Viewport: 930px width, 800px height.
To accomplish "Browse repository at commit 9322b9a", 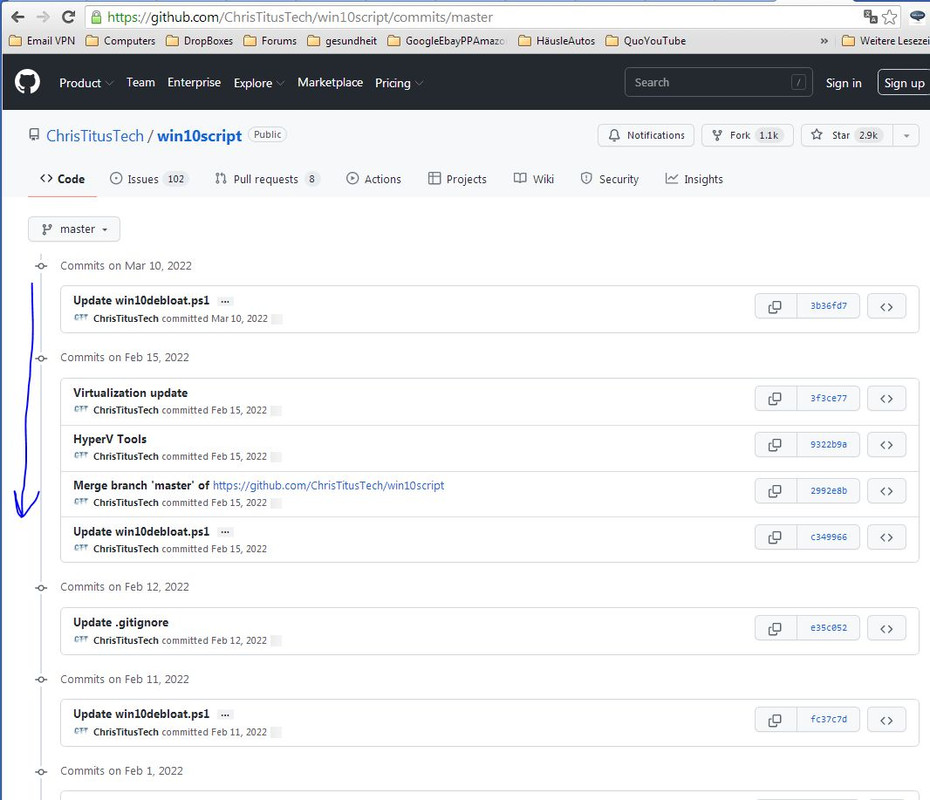I will [x=886, y=445].
